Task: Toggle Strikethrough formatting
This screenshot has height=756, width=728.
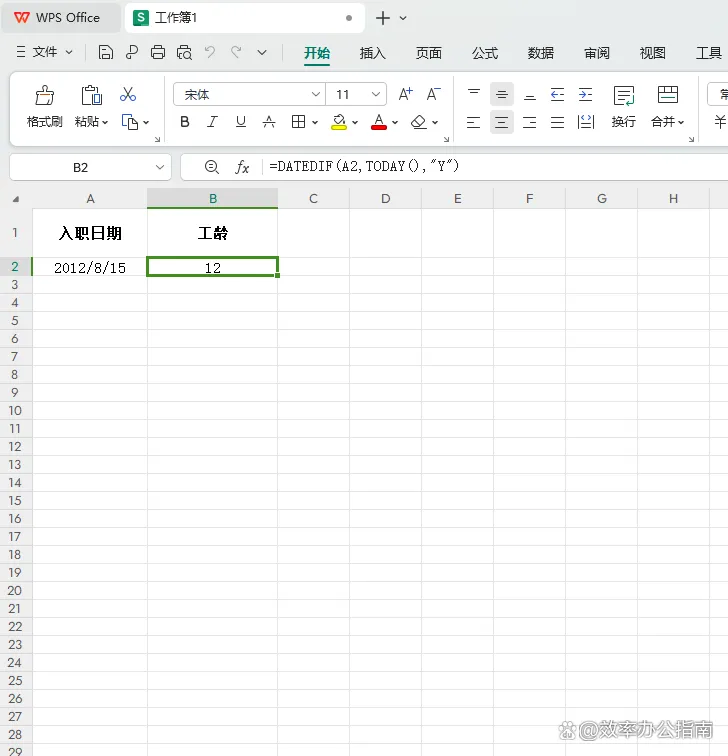Action: pyautogui.click(x=269, y=122)
